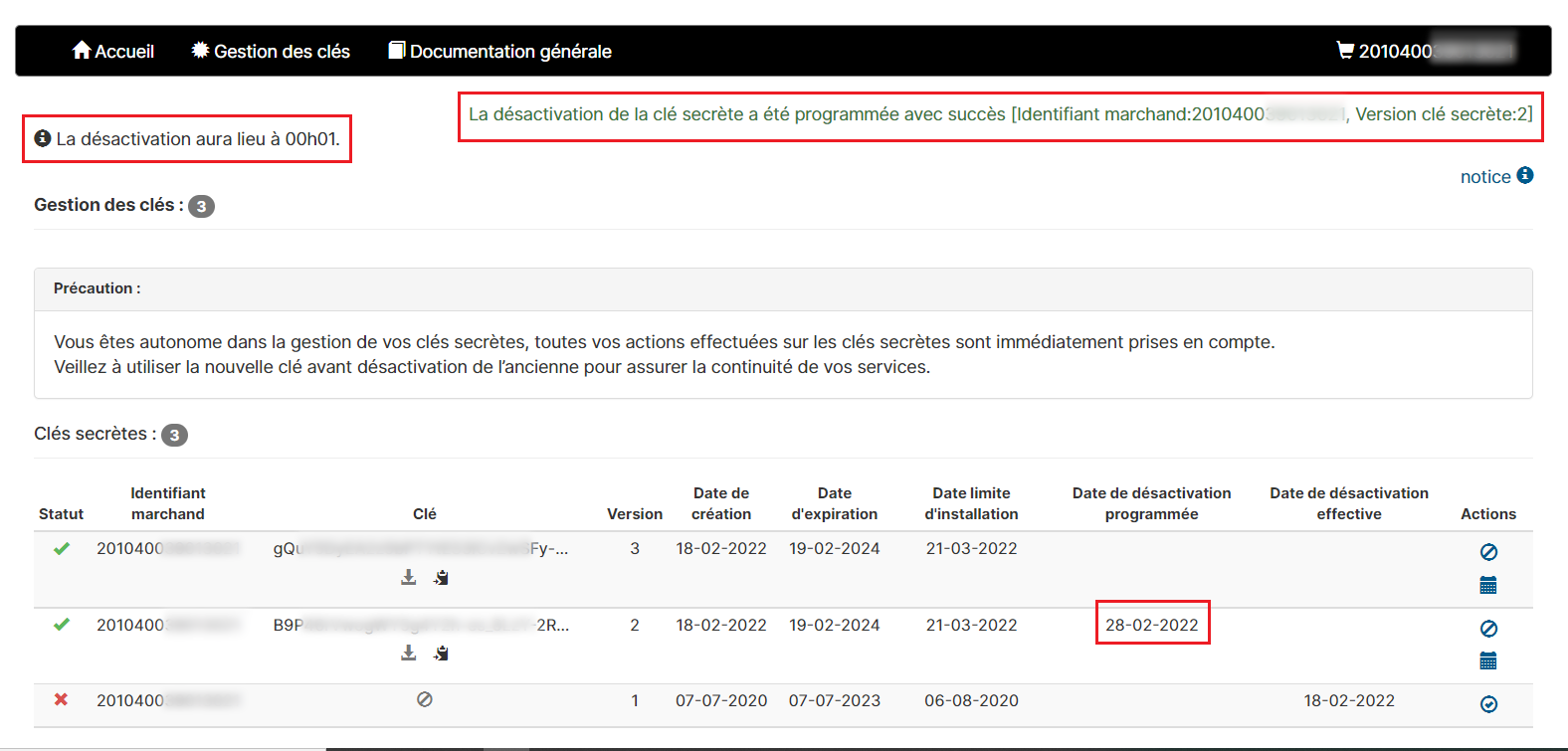Click the Identifiant marchand column header
The width and height of the screenshot is (1568, 751).
click(168, 503)
